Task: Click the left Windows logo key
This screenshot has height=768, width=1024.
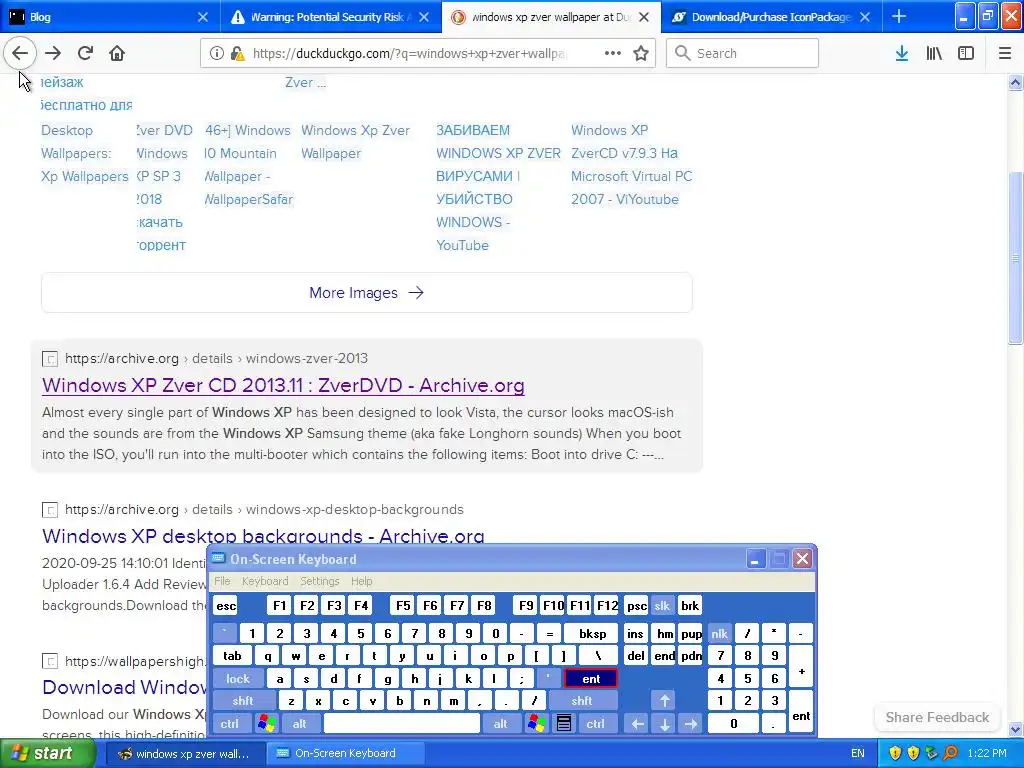Action: (x=266, y=724)
